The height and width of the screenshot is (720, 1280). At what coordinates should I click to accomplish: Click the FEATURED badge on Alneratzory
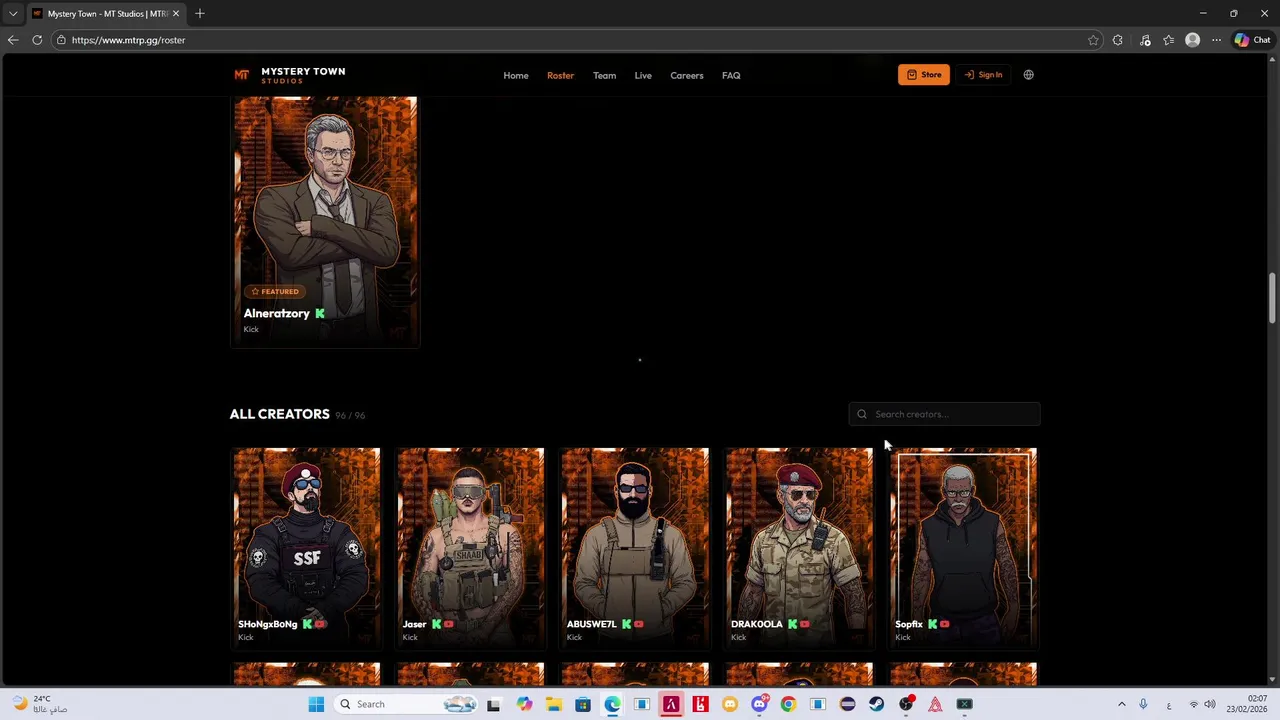pyautogui.click(x=275, y=292)
